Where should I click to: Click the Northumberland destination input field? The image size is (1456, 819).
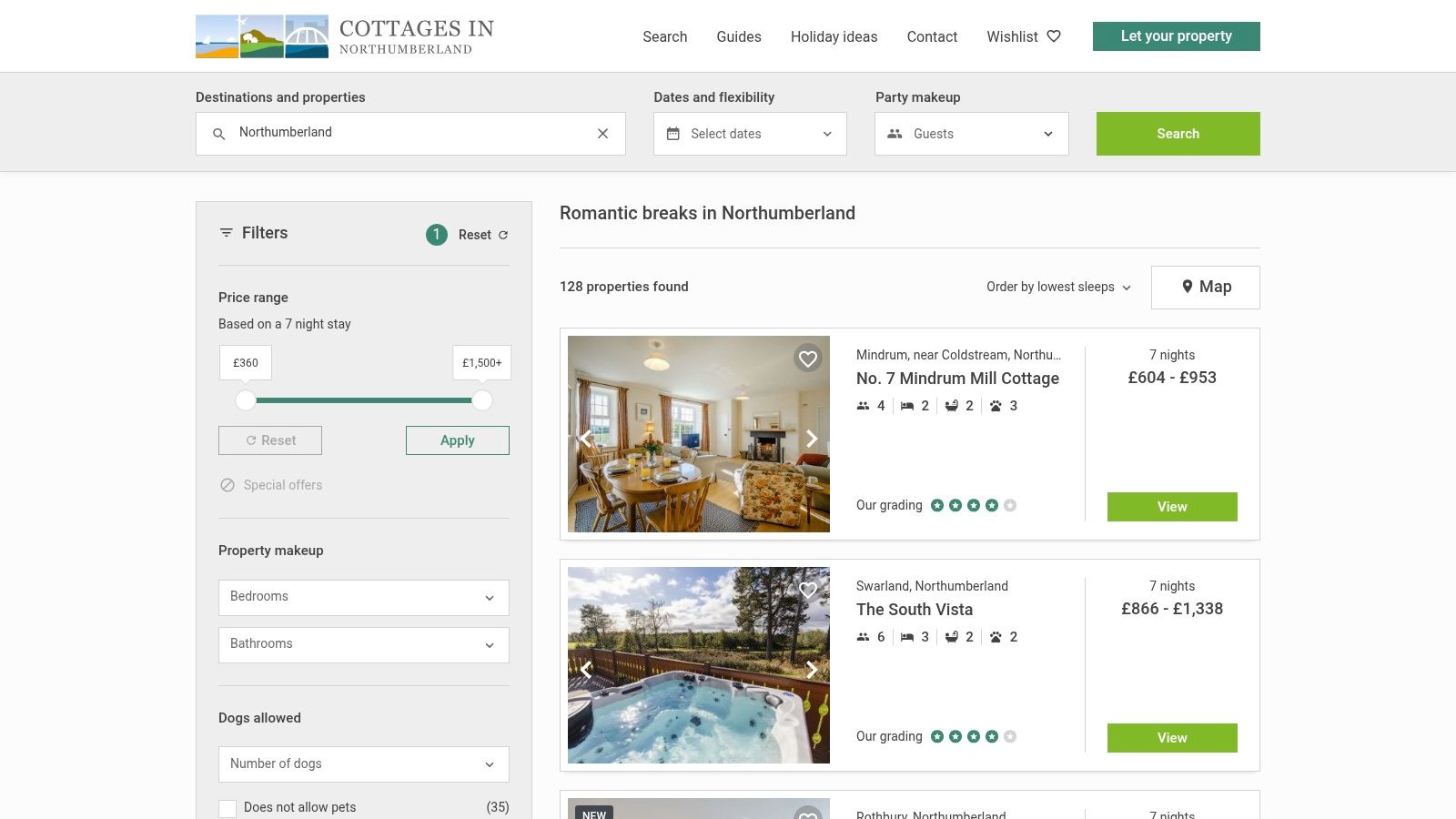pos(410,134)
